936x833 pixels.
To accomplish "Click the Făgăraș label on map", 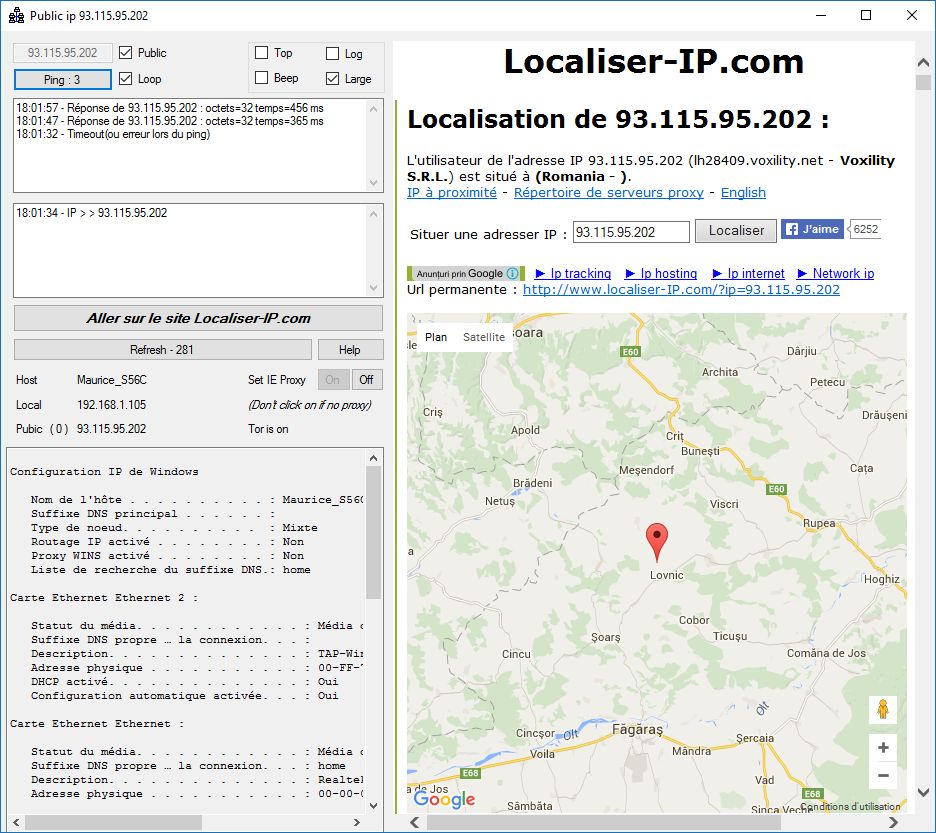I will (x=637, y=730).
